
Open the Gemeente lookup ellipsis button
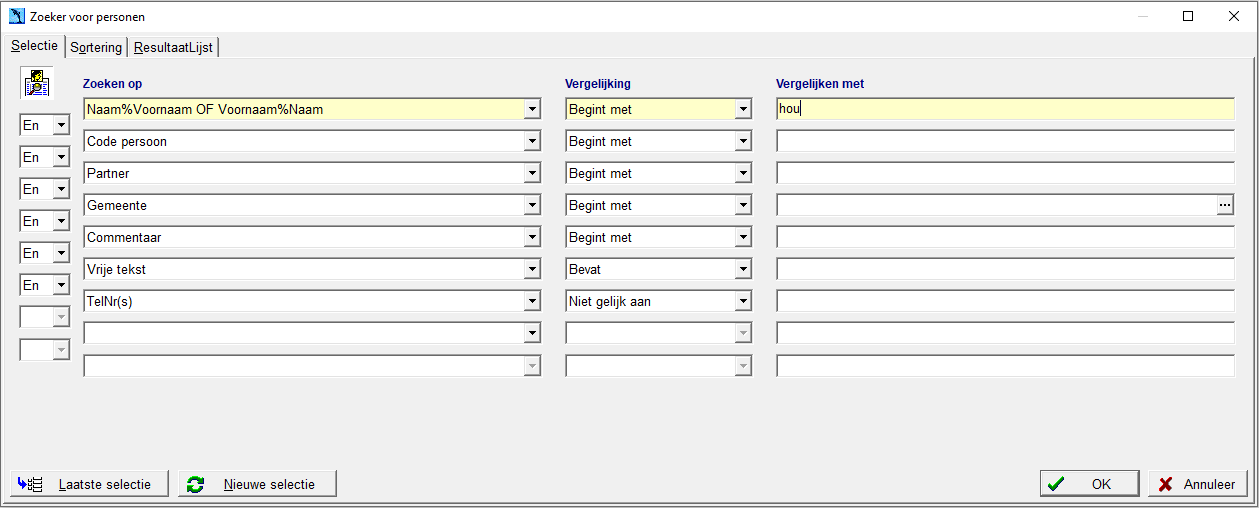tap(1225, 205)
